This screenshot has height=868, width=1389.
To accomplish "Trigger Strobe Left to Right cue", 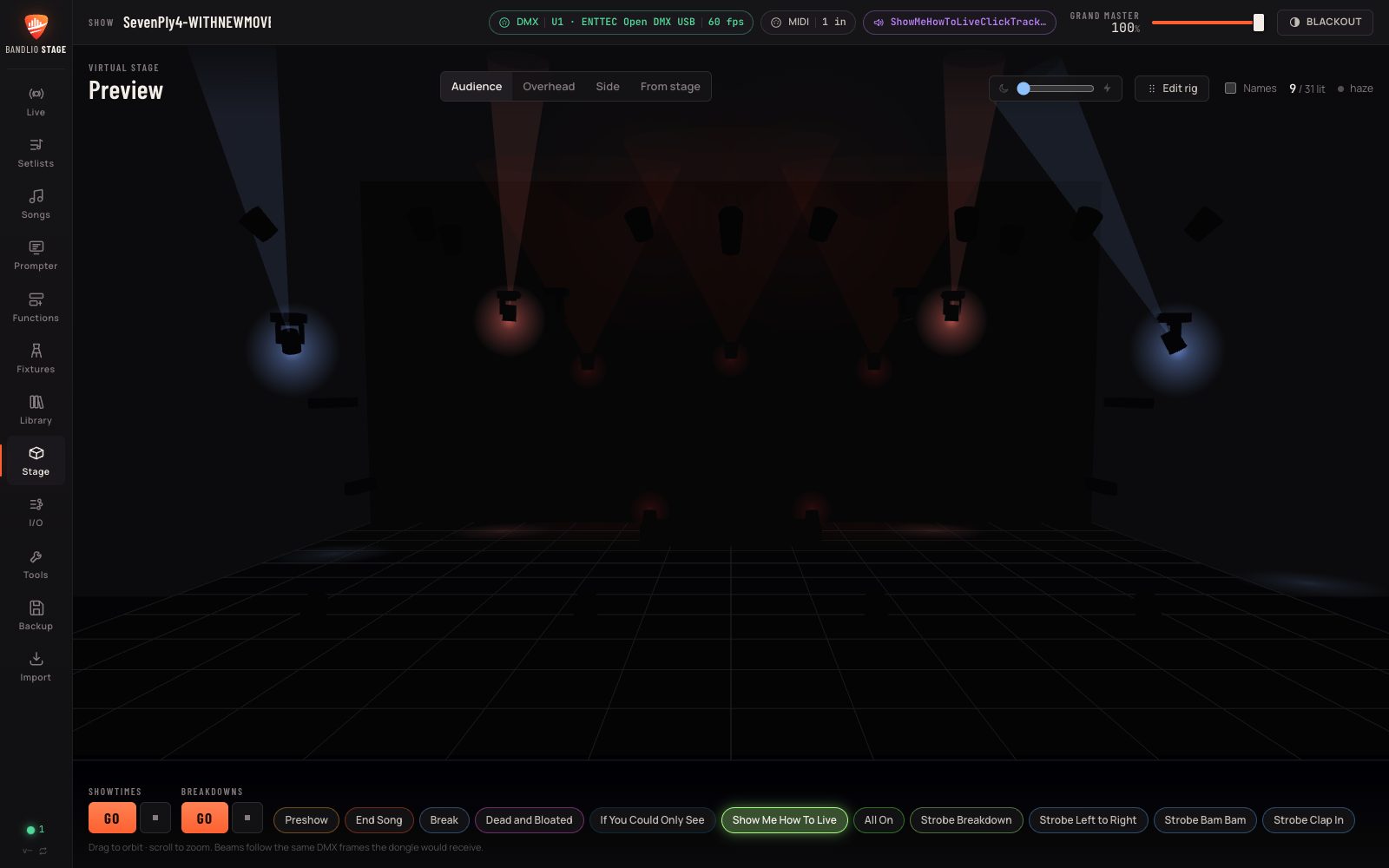I will pyautogui.click(x=1089, y=820).
